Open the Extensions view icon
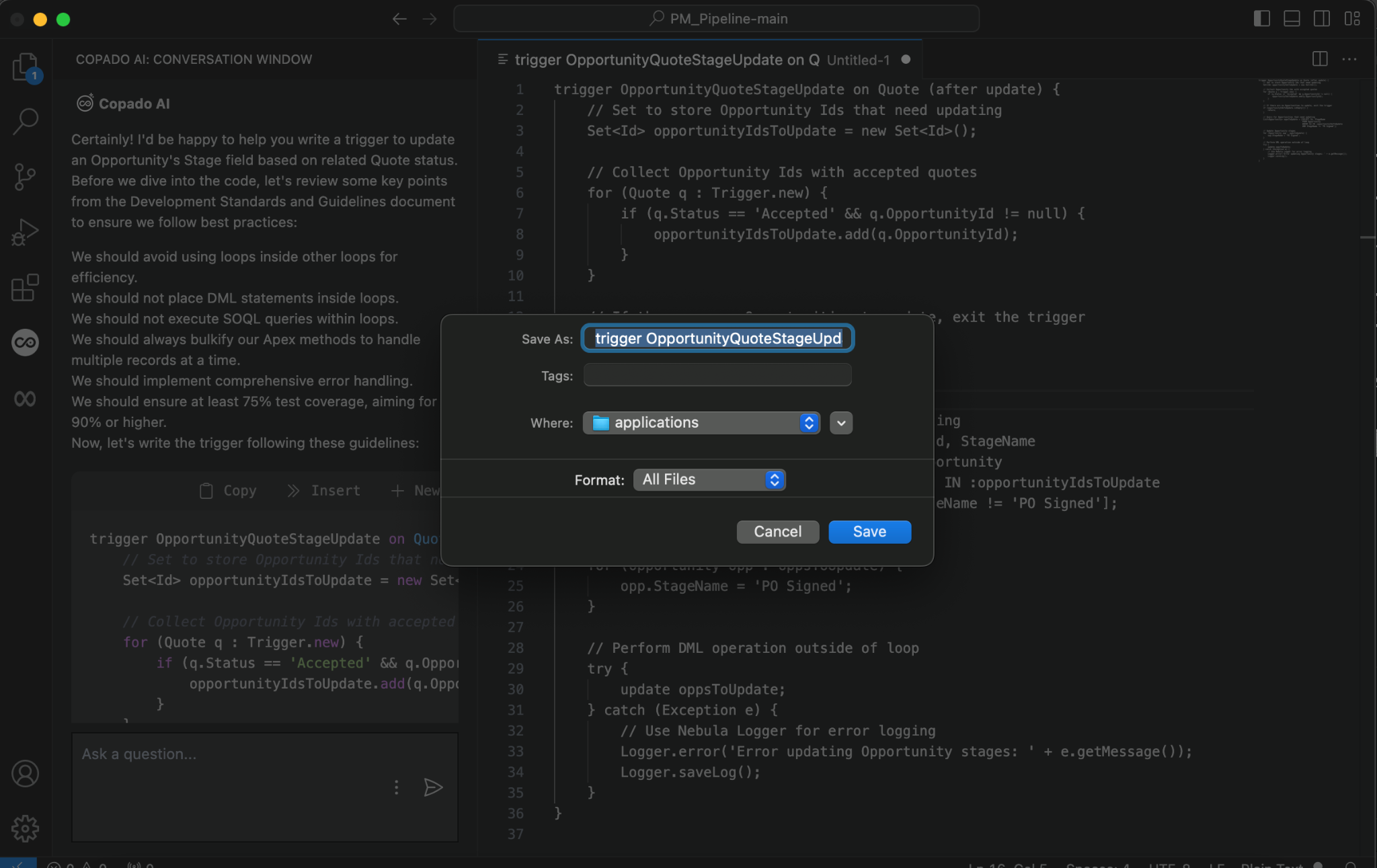This screenshot has height=868, width=1377. 25,288
